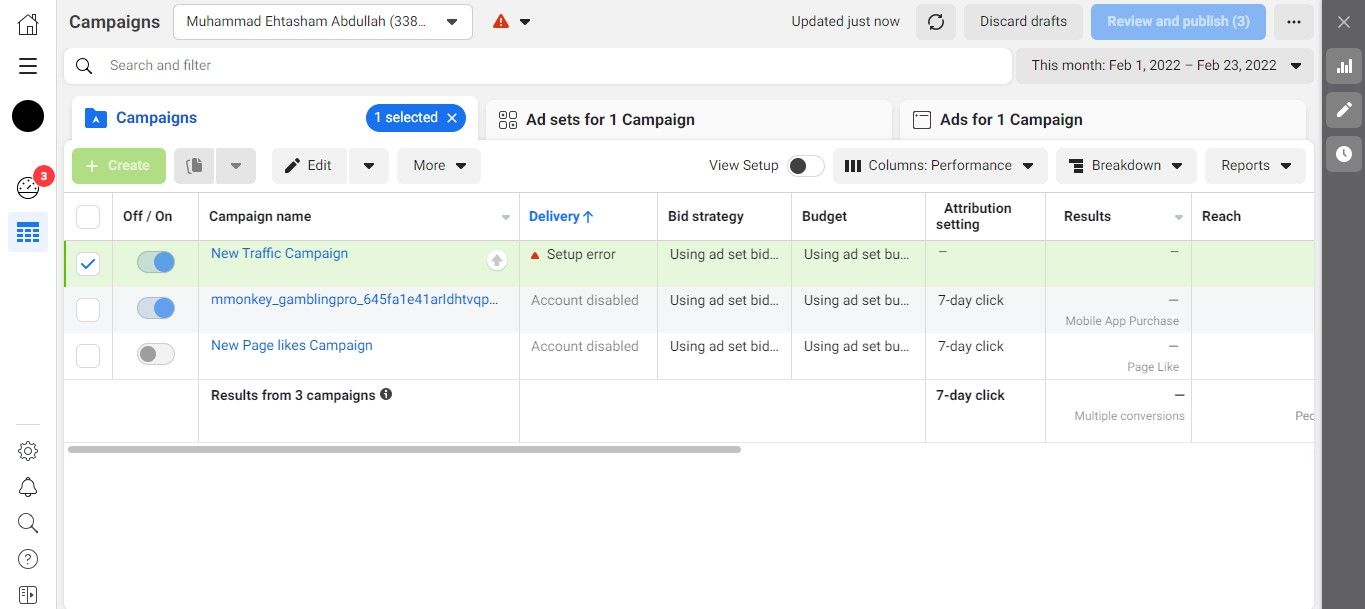Open the charts view icon in right panel

(x=1344, y=66)
